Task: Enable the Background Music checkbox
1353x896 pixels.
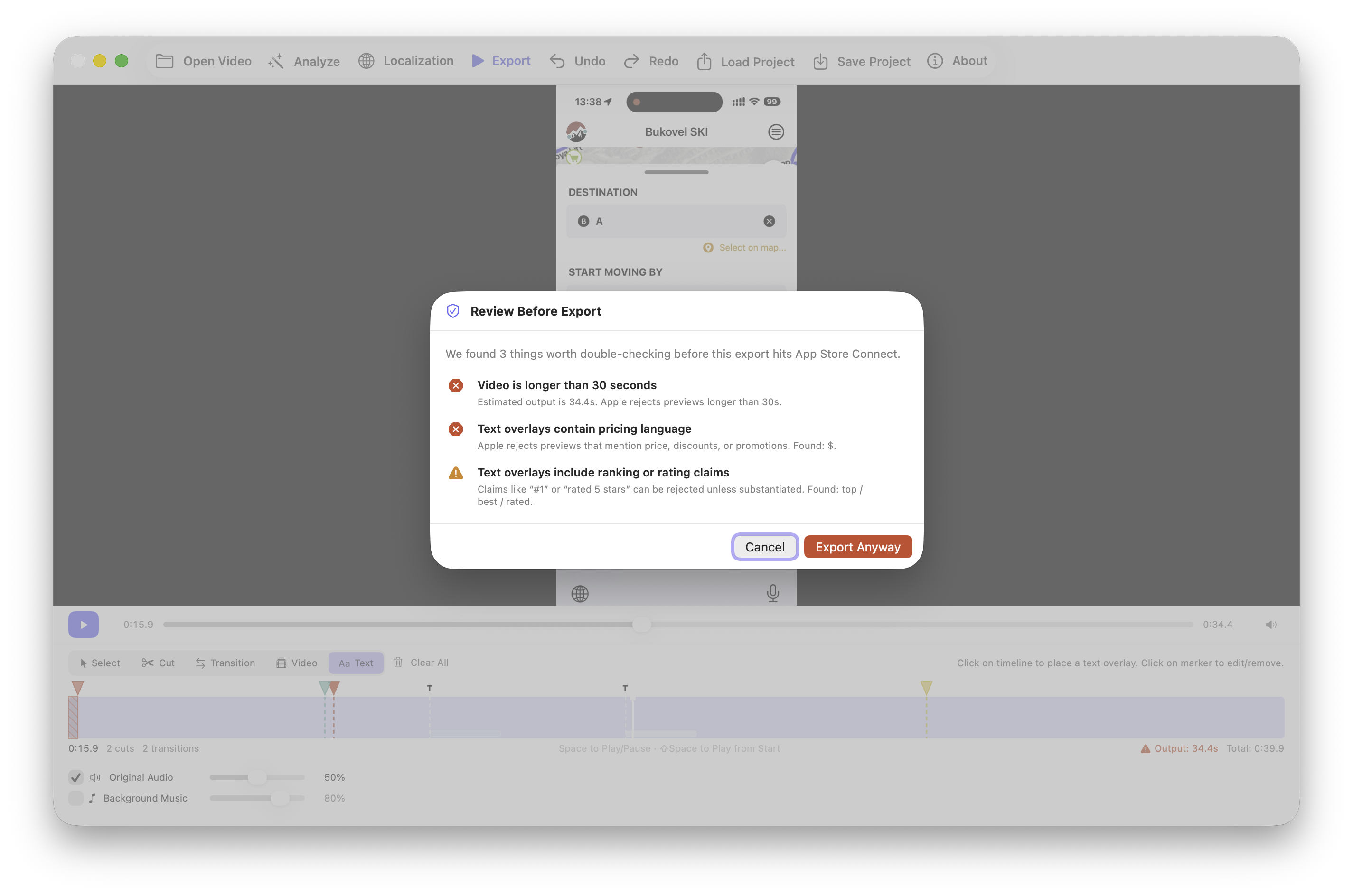Action: pyautogui.click(x=75, y=798)
